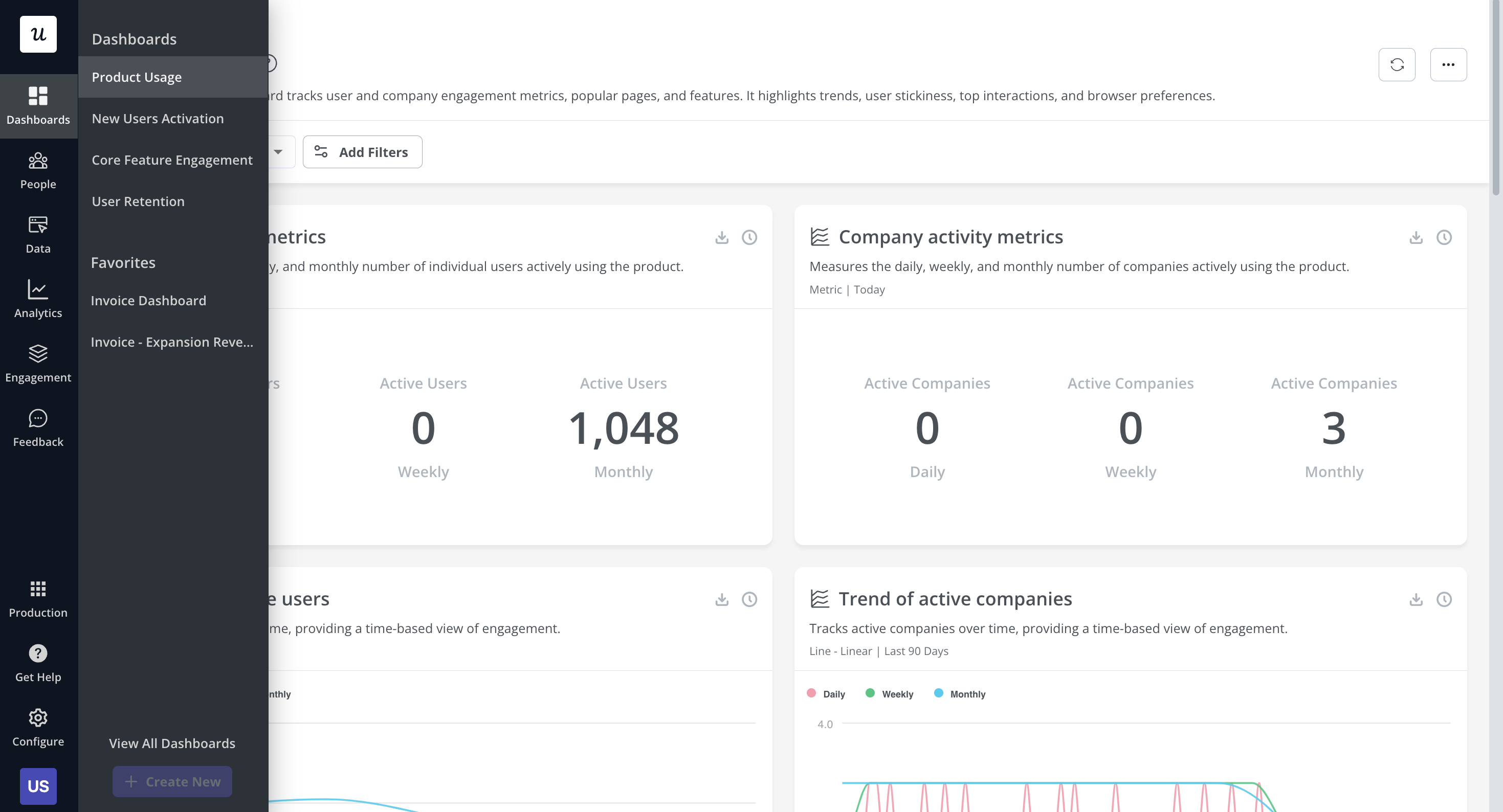Open the Feedback chat icon
The width and height of the screenshot is (1503, 812).
tap(38, 418)
